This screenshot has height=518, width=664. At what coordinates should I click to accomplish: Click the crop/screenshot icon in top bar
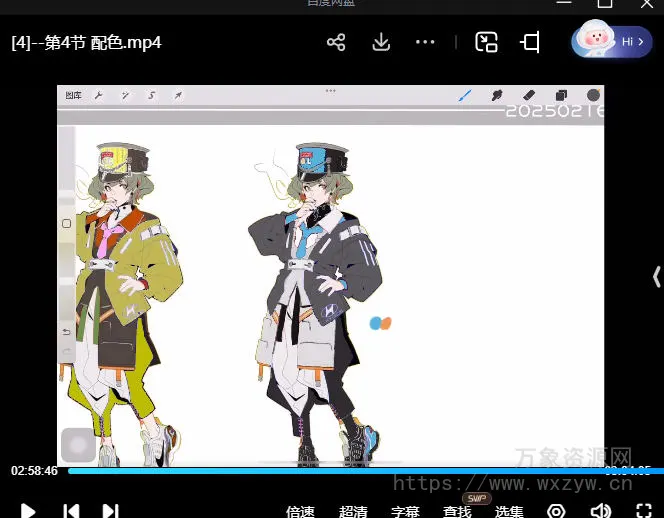[x=530, y=42]
